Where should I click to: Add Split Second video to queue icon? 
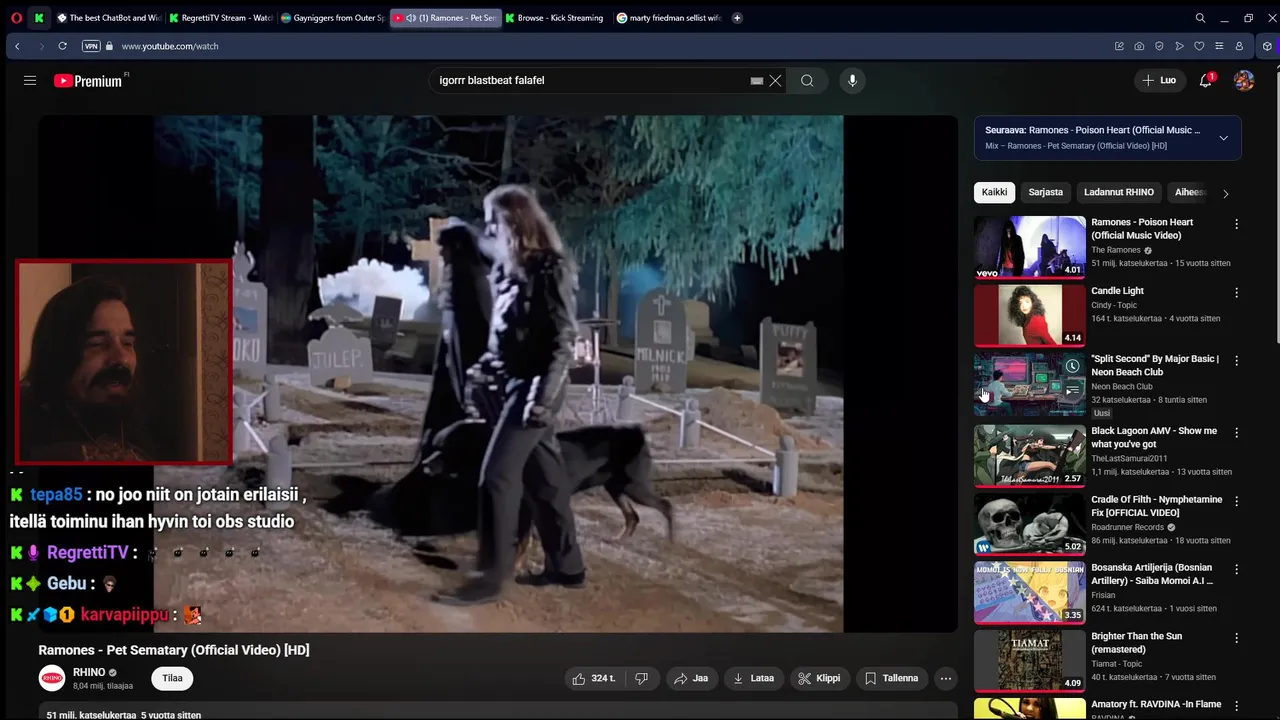1072,390
